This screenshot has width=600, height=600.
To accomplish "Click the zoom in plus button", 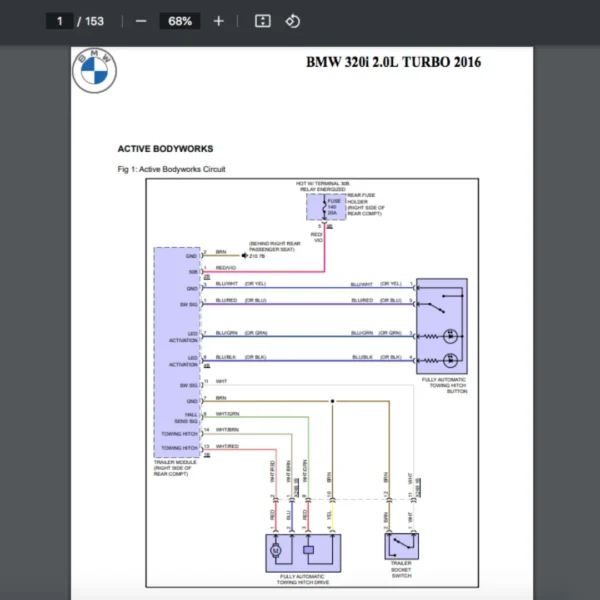I will pos(218,21).
